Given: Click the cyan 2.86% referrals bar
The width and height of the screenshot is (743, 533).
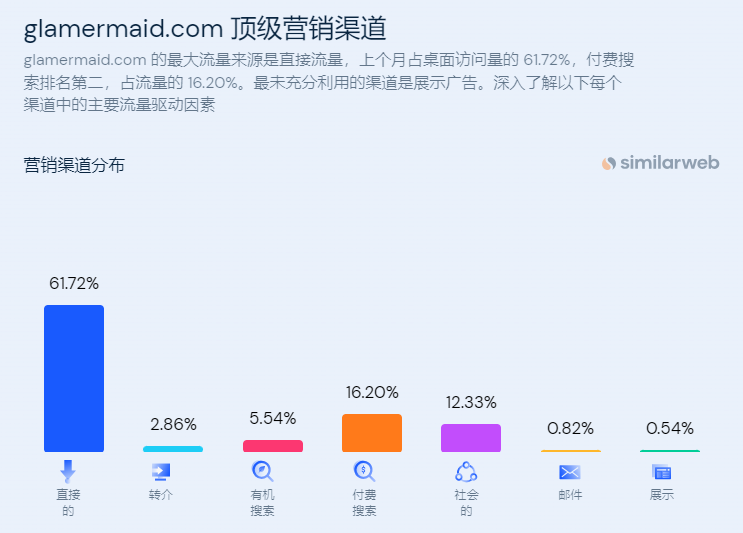Looking at the screenshot, I should pyautogui.click(x=173, y=449).
